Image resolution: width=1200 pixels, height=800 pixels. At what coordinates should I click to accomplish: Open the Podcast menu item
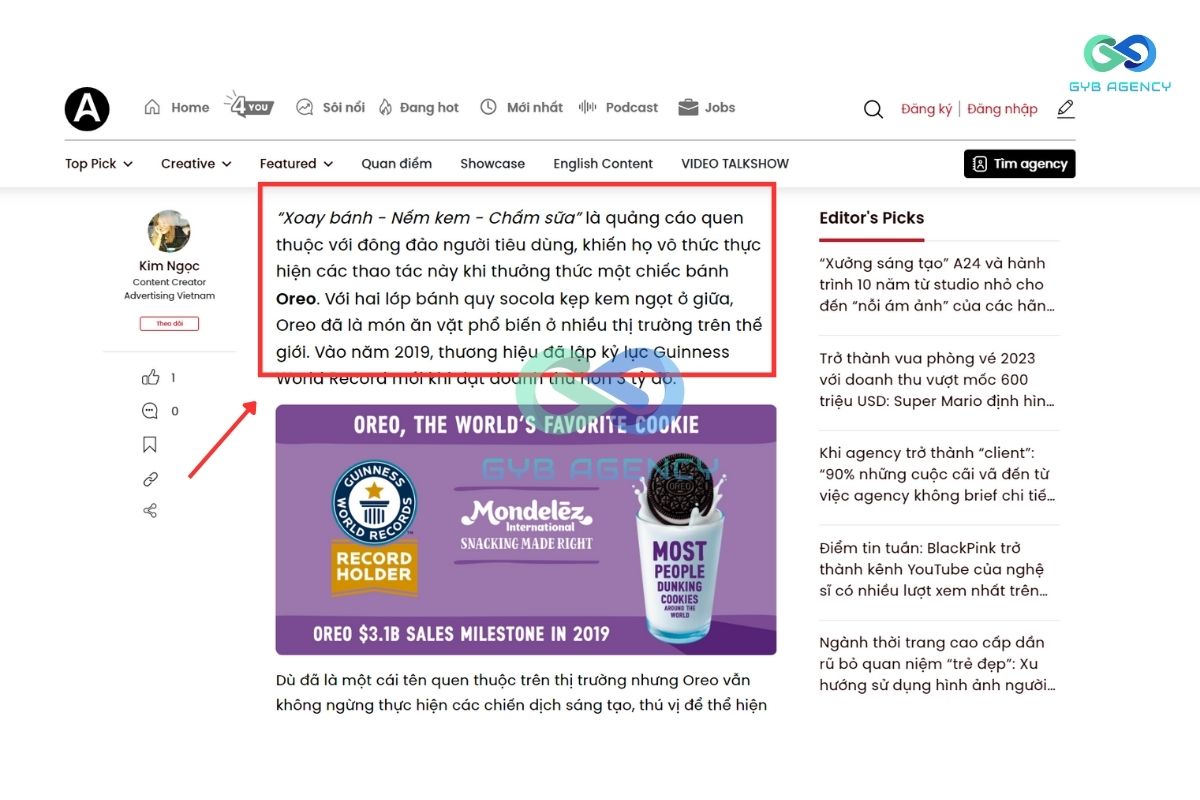point(632,107)
